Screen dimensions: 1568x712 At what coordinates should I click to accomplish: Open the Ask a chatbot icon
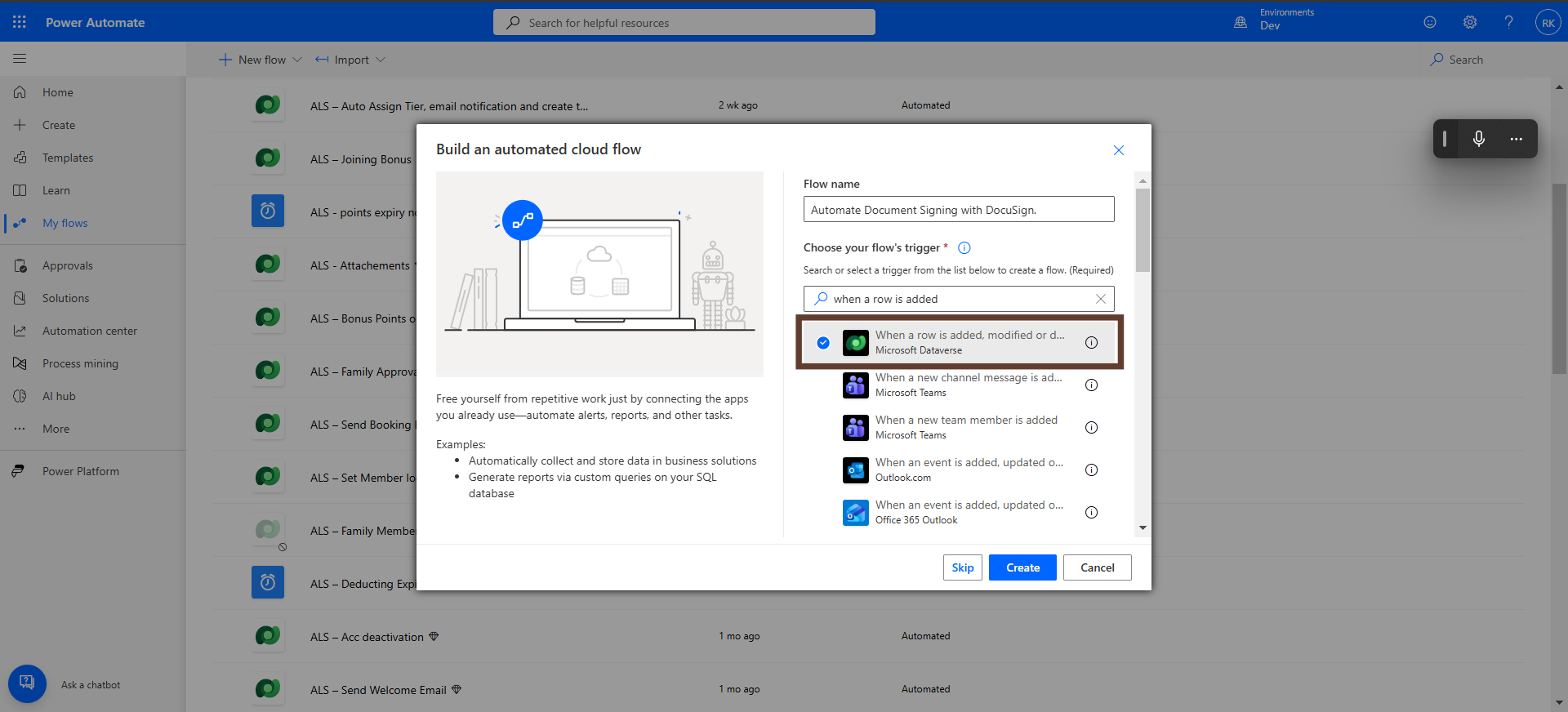click(27, 683)
